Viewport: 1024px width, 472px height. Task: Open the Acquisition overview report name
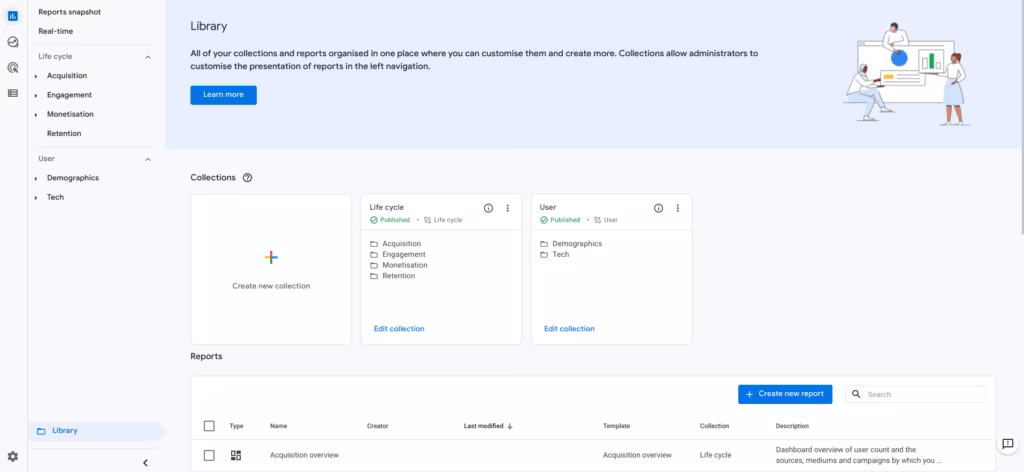[304, 455]
